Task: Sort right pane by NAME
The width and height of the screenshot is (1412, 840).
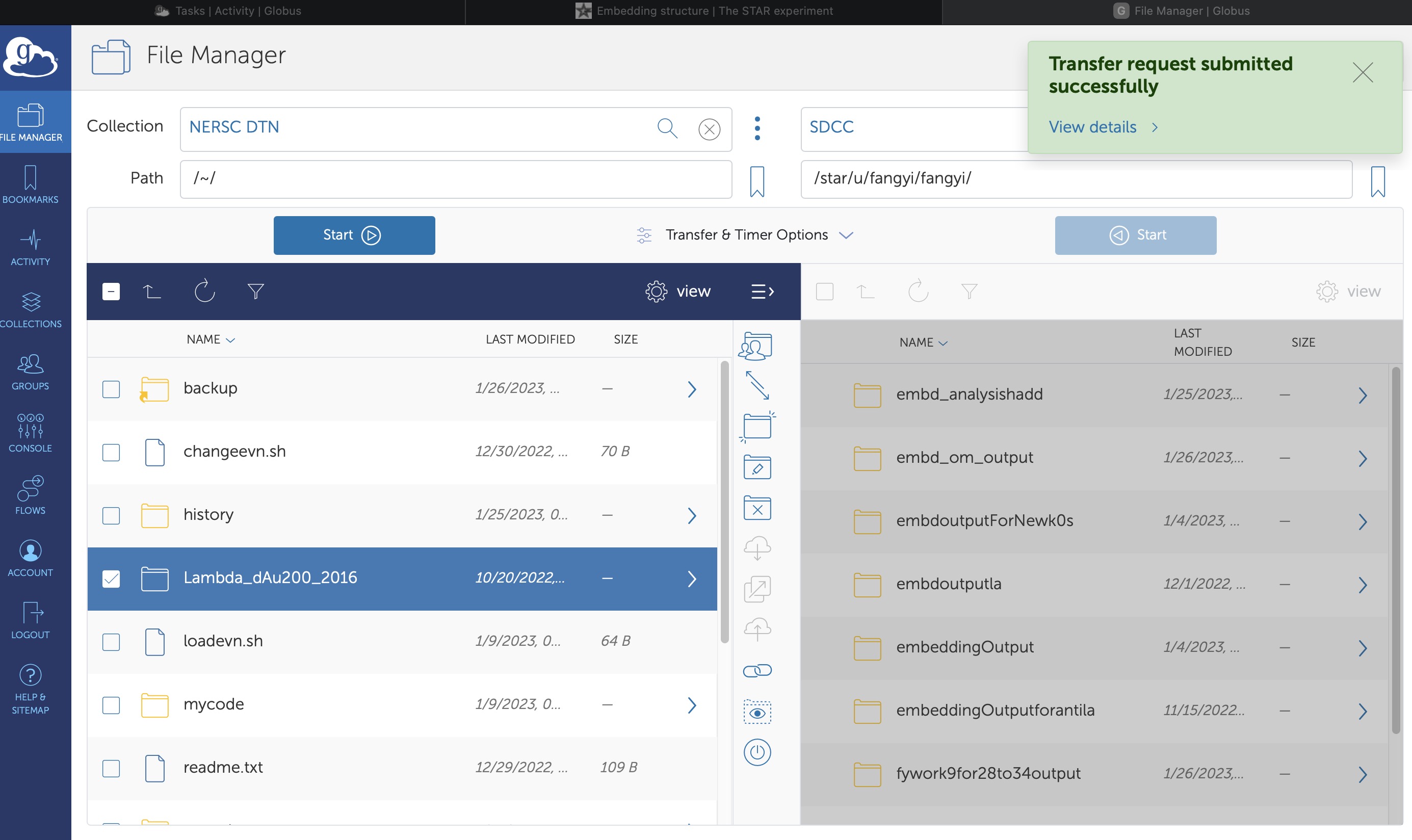Action: click(923, 343)
